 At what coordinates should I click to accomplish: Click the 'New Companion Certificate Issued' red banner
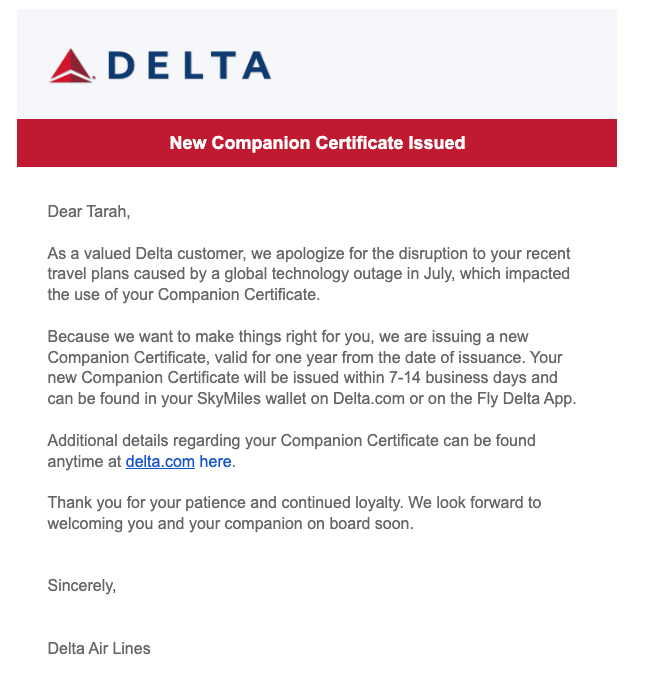[317, 143]
